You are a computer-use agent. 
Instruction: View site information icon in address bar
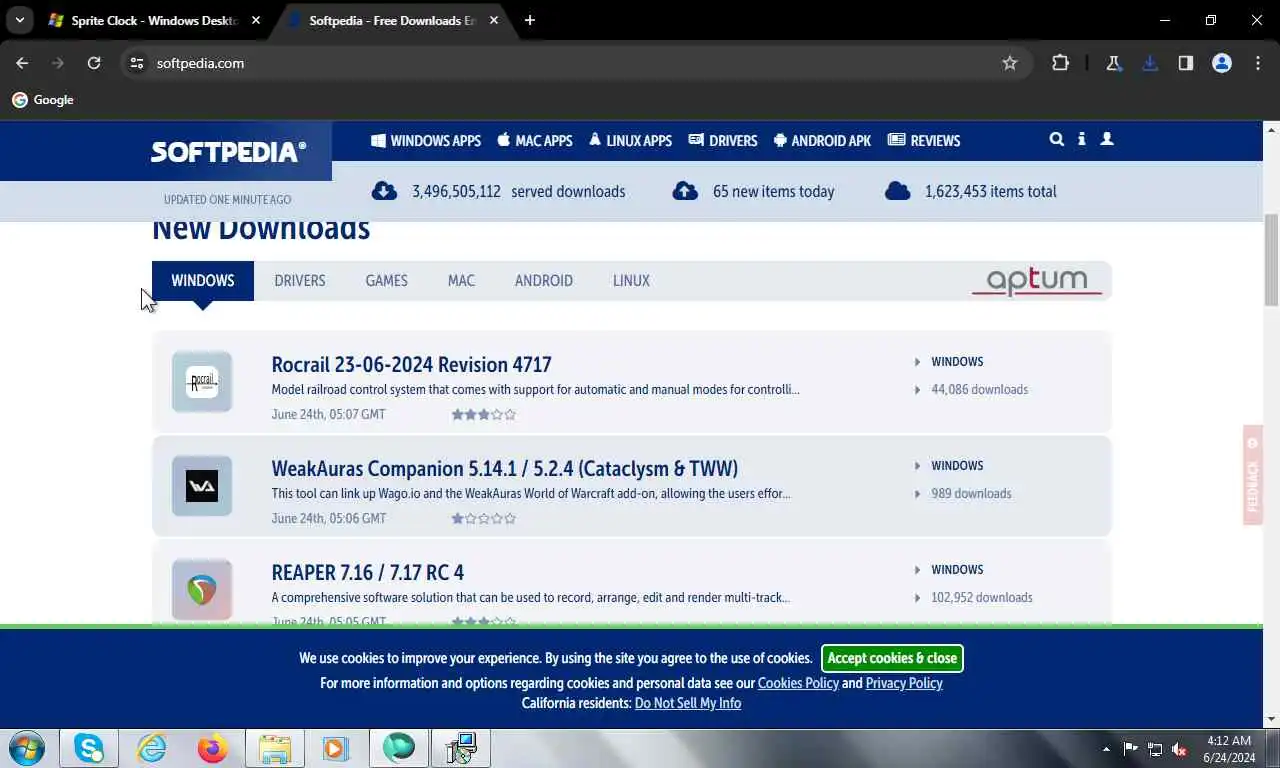point(137,63)
